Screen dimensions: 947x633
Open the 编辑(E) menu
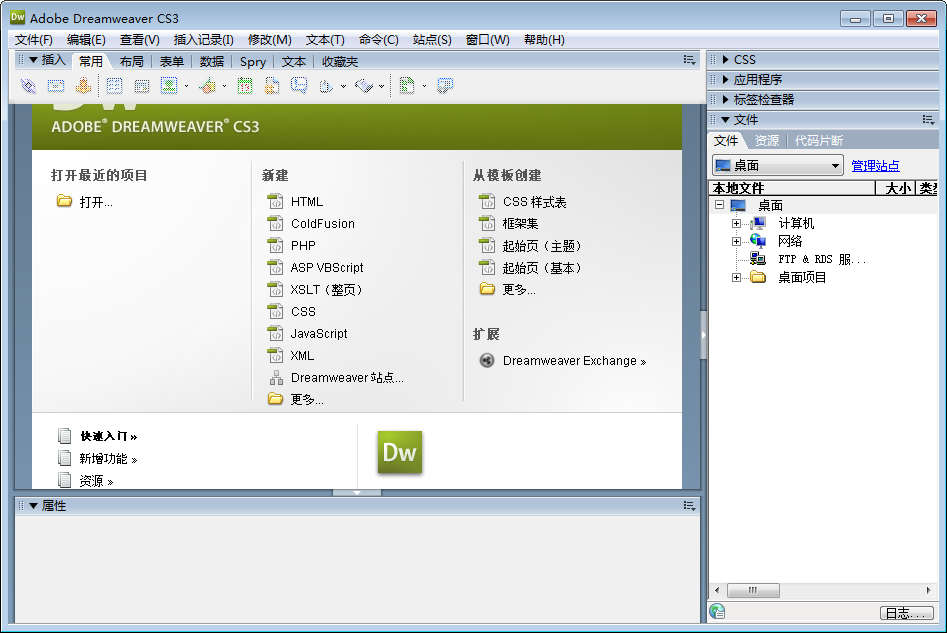(86, 40)
